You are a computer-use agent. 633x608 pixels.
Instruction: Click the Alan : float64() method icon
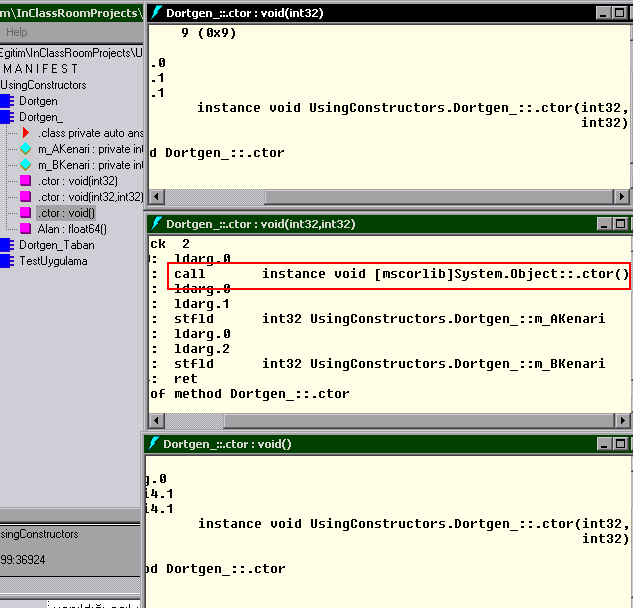coord(25,229)
